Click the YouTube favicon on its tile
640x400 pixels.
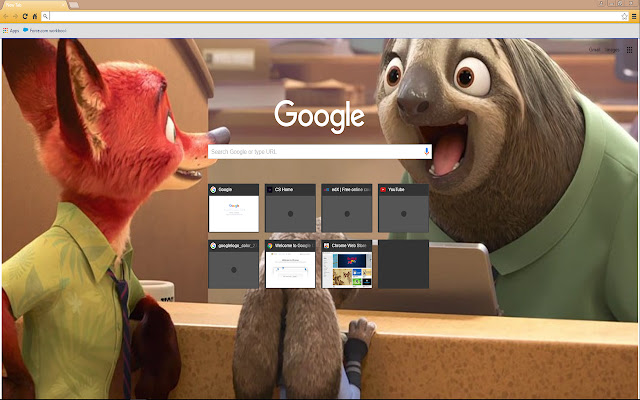tap(383, 189)
